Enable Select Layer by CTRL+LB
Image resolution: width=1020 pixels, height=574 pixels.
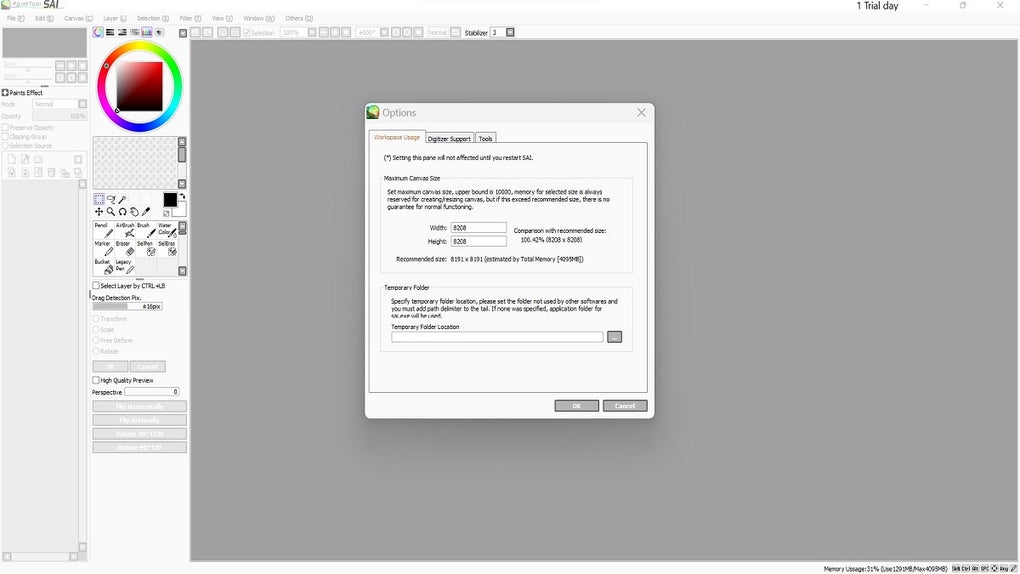click(96, 286)
